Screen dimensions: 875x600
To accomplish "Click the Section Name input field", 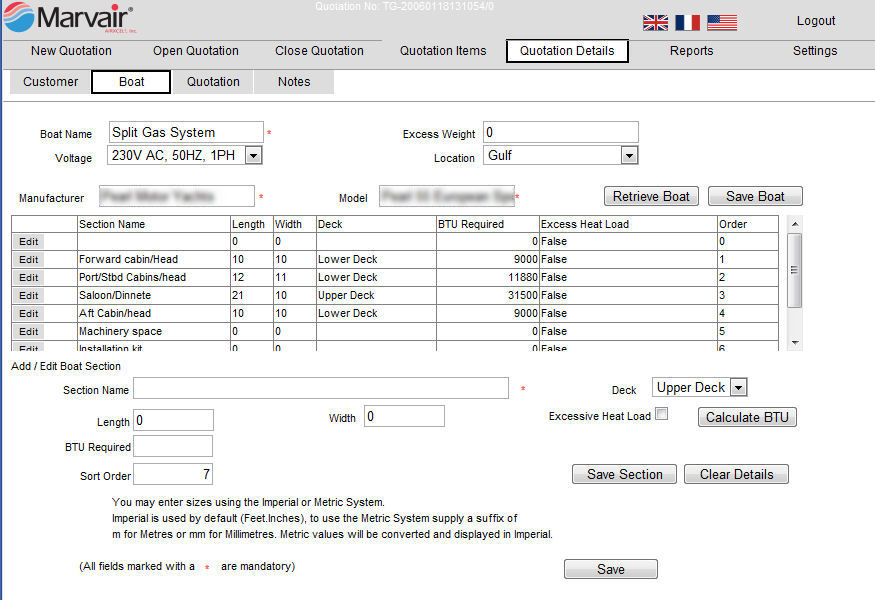I will coord(320,388).
